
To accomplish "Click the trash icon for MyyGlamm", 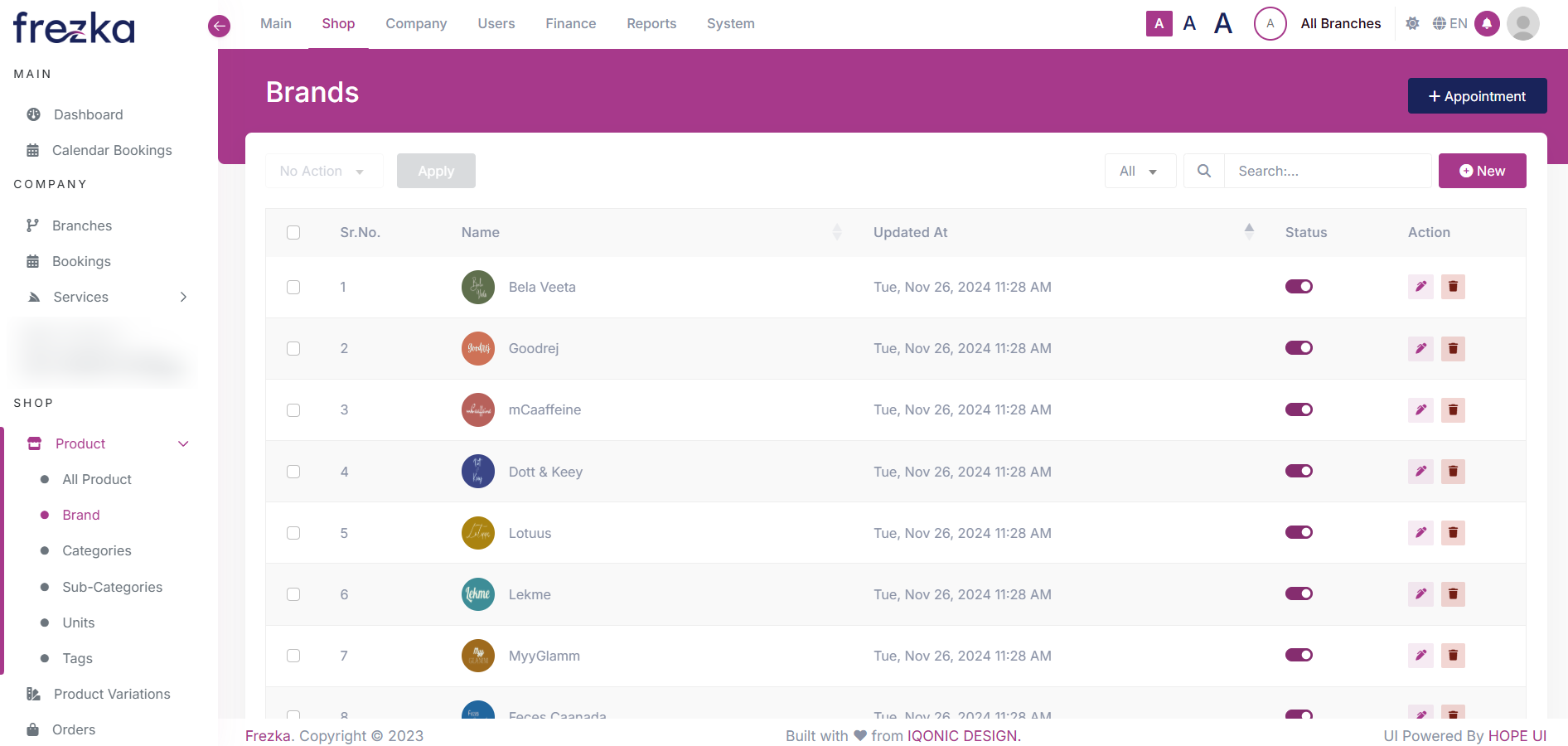I will pyautogui.click(x=1453, y=656).
